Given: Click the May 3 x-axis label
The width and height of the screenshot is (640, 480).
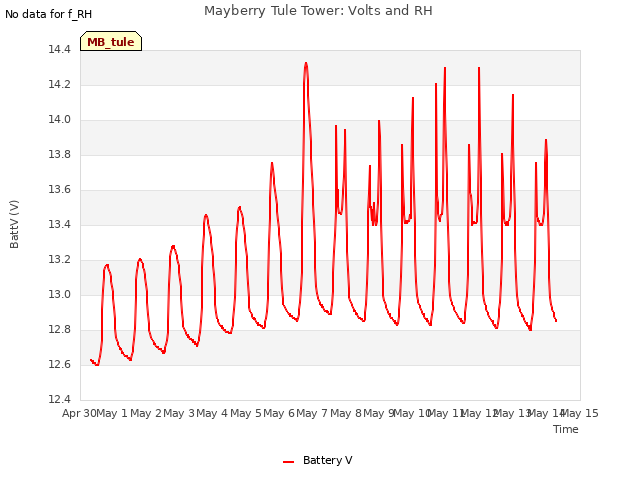Looking at the screenshot, I should coord(179,413).
